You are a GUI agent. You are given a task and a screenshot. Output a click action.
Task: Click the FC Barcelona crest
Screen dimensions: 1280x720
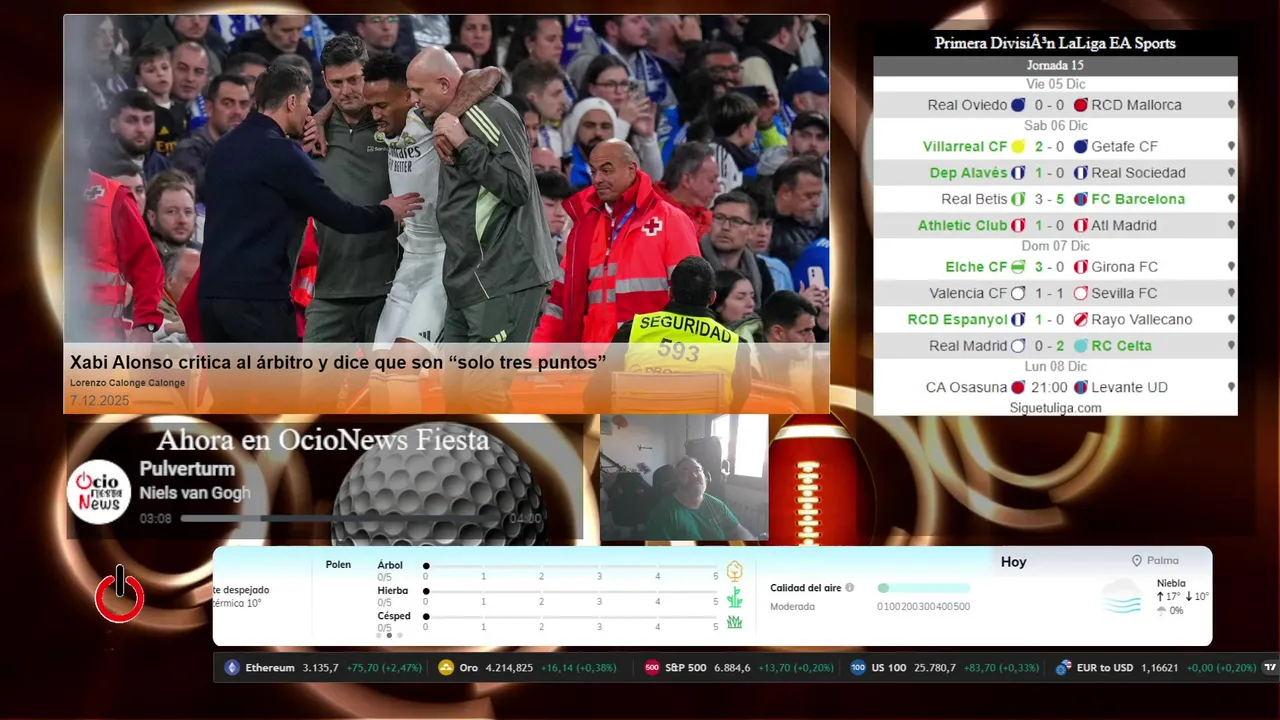(1080, 199)
